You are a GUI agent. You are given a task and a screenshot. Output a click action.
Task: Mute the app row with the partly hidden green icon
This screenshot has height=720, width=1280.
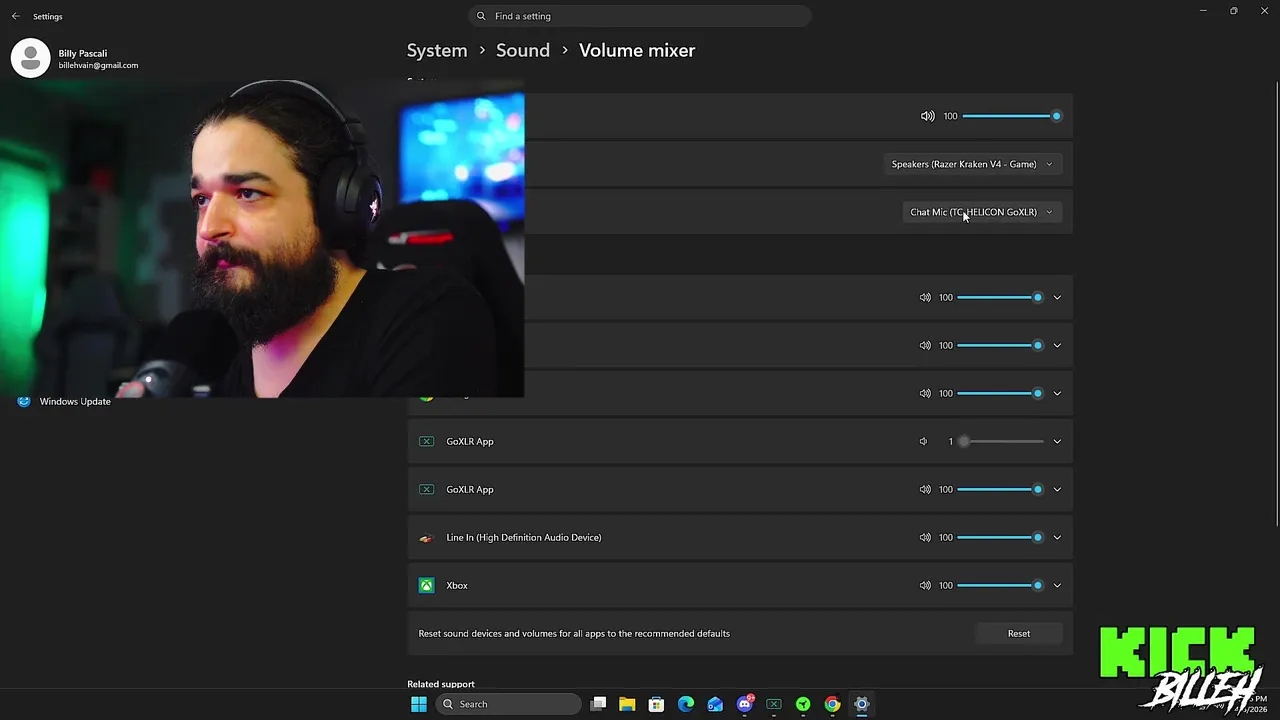(925, 393)
